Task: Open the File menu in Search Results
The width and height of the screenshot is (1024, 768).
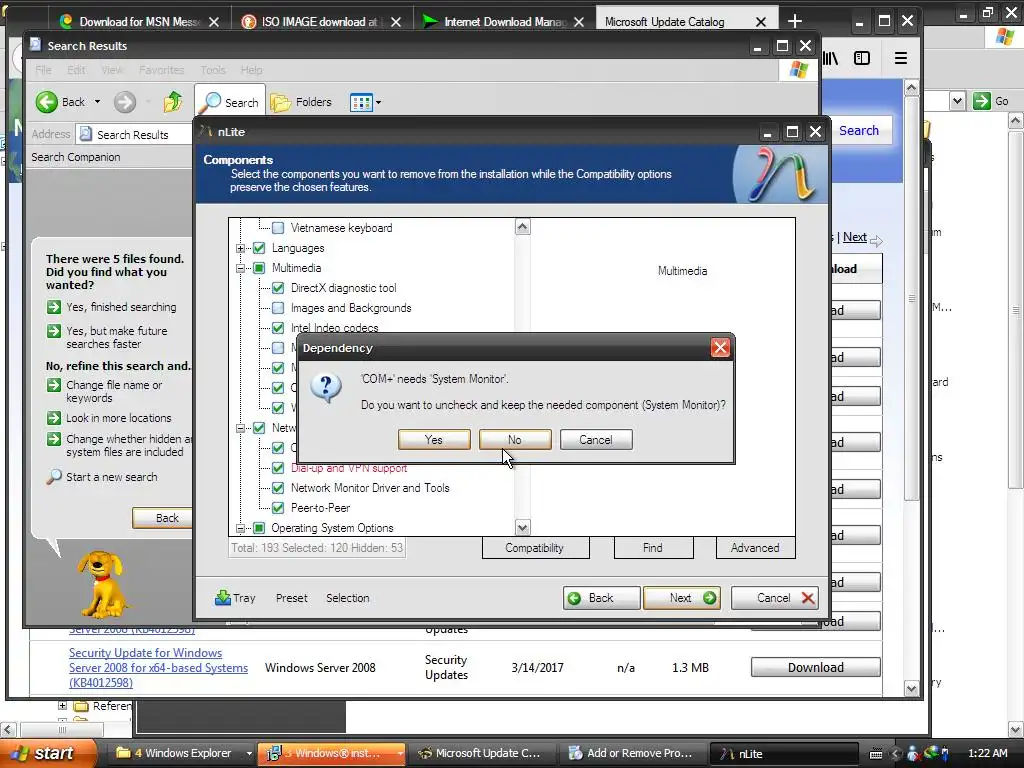Action: pyautogui.click(x=43, y=70)
